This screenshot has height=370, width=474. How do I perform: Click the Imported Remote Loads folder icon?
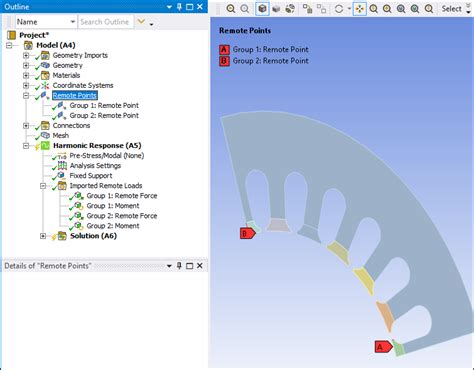coord(62,186)
